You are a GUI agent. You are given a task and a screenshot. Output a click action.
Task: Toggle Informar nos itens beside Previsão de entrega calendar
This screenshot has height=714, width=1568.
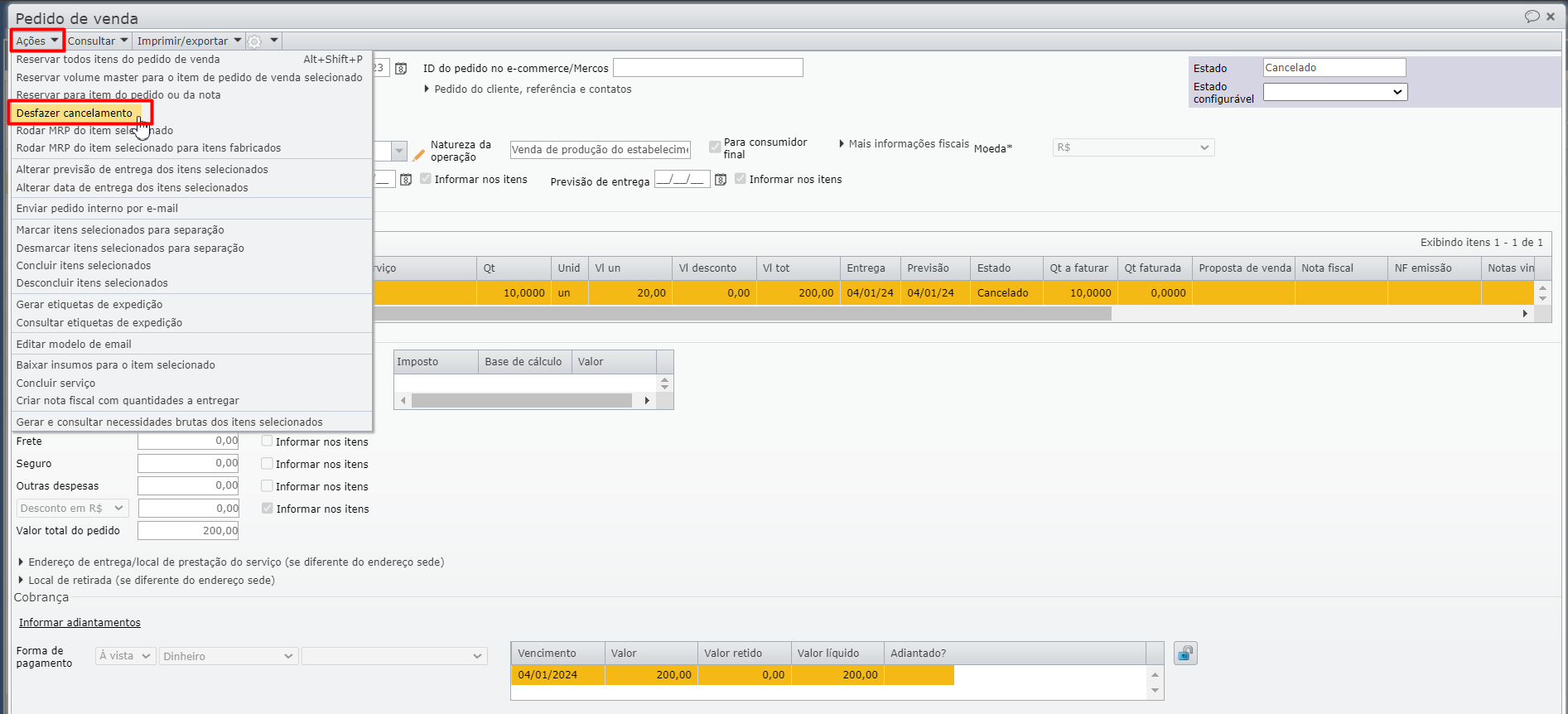click(x=741, y=179)
